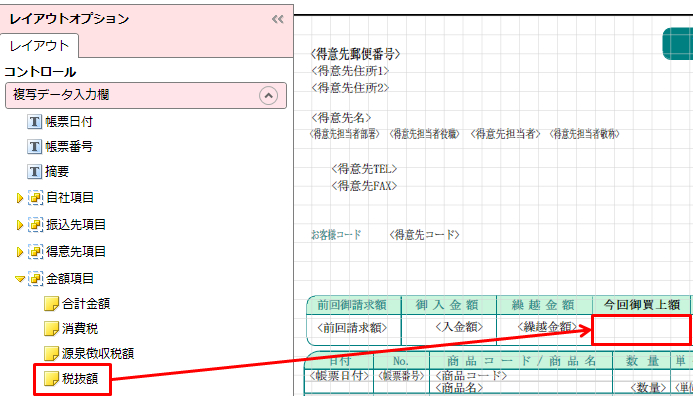This screenshot has height=396, width=693.
Task: Select the 得意先項目 tree label
Action: (x=76, y=252)
